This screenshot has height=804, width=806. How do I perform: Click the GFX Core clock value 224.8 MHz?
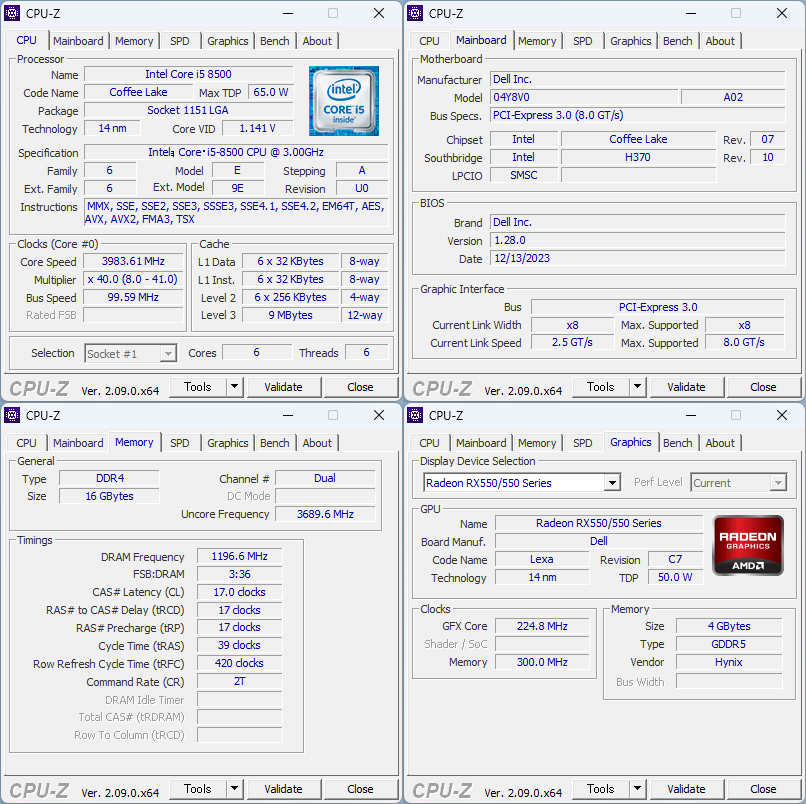(x=542, y=626)
